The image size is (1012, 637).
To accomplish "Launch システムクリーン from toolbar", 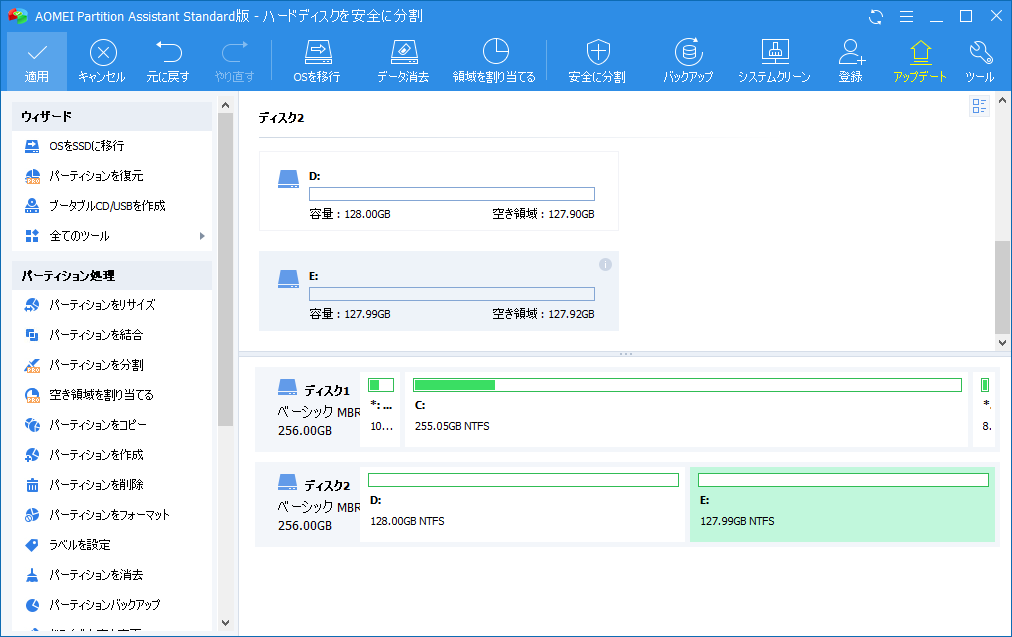I will pyautogui.click(x=774, y=61).
